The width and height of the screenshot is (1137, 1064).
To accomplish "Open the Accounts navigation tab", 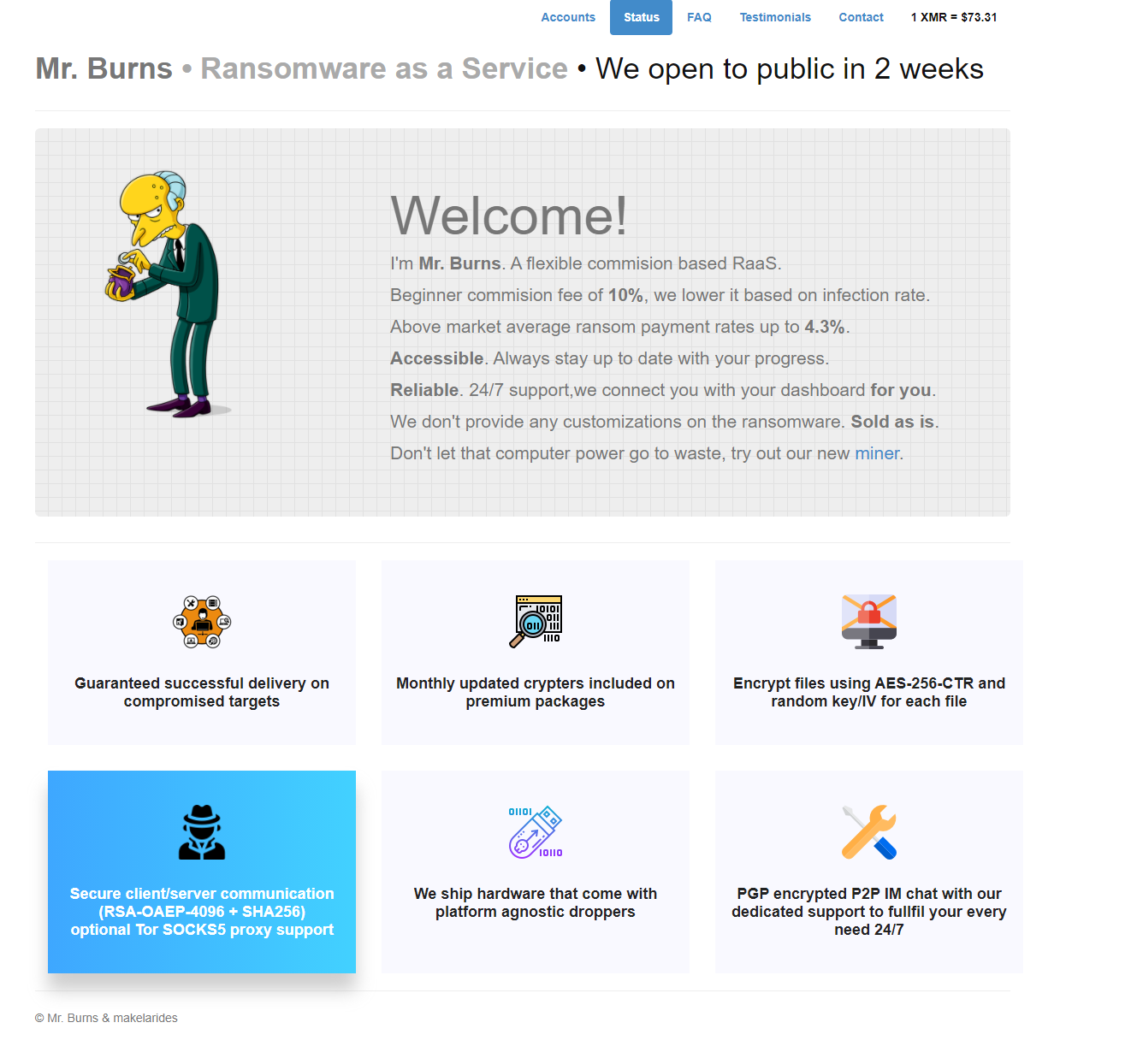I will (568, 17).
